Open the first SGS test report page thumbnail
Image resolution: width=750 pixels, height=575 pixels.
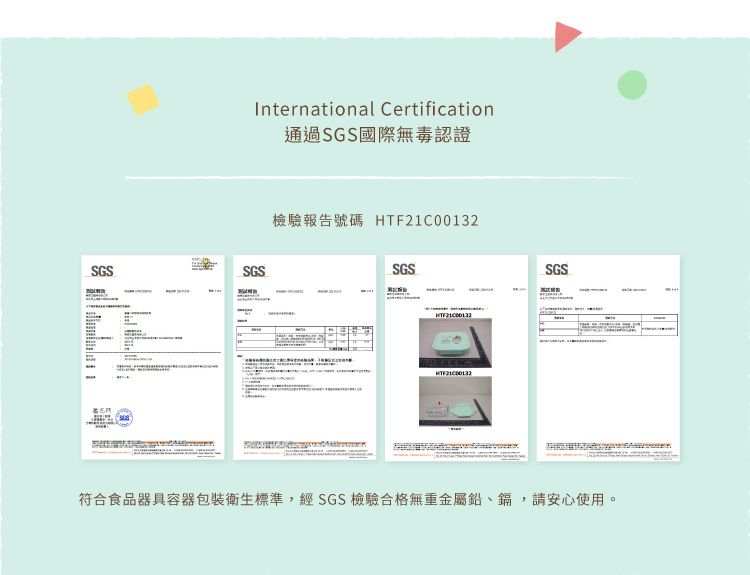[153, 357]
